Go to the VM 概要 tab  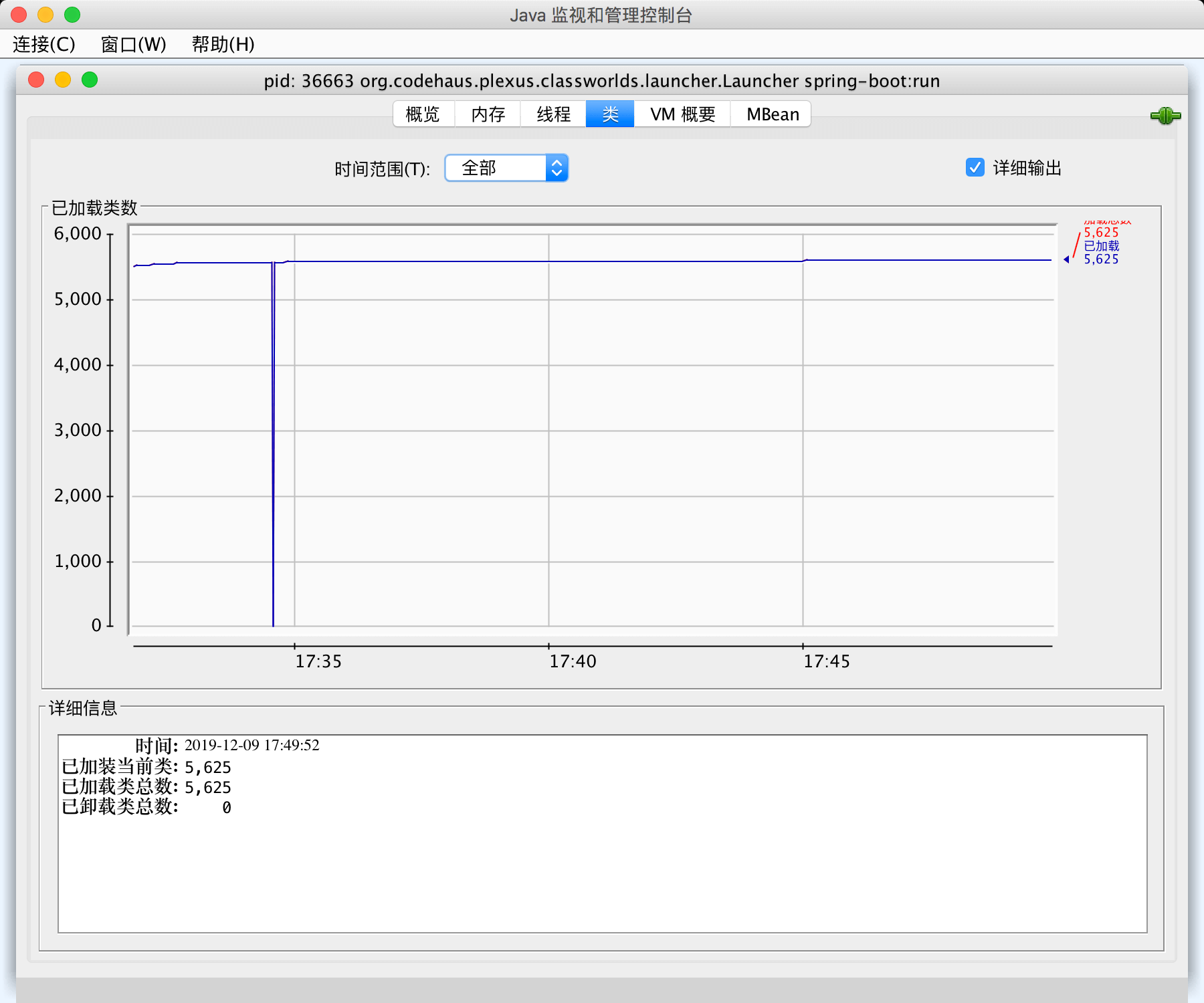(x=682, y=114)
